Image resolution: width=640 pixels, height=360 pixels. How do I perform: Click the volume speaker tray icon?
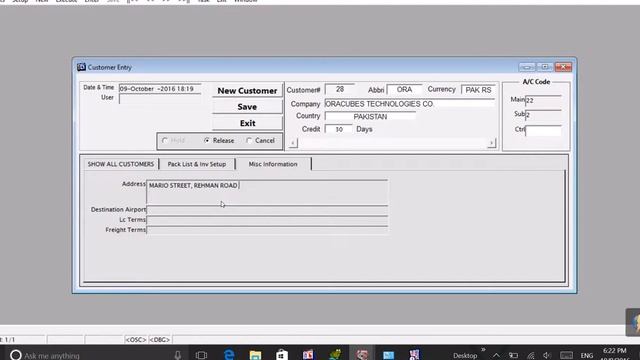[547, 356]
